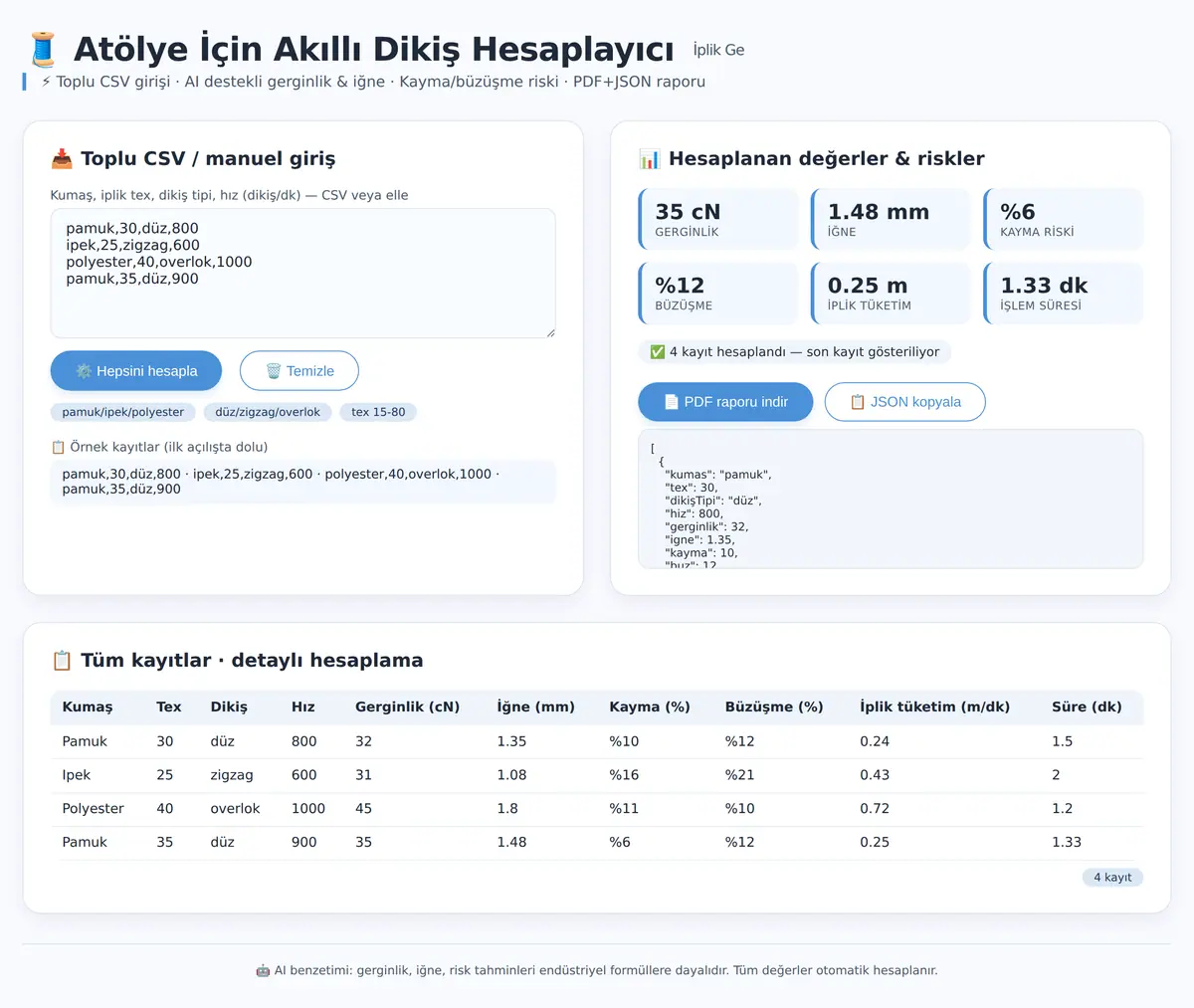Screen dimensions: 1194x1008
Task: Open the 1.48 mm İğne card
Action: pos(891,219)
